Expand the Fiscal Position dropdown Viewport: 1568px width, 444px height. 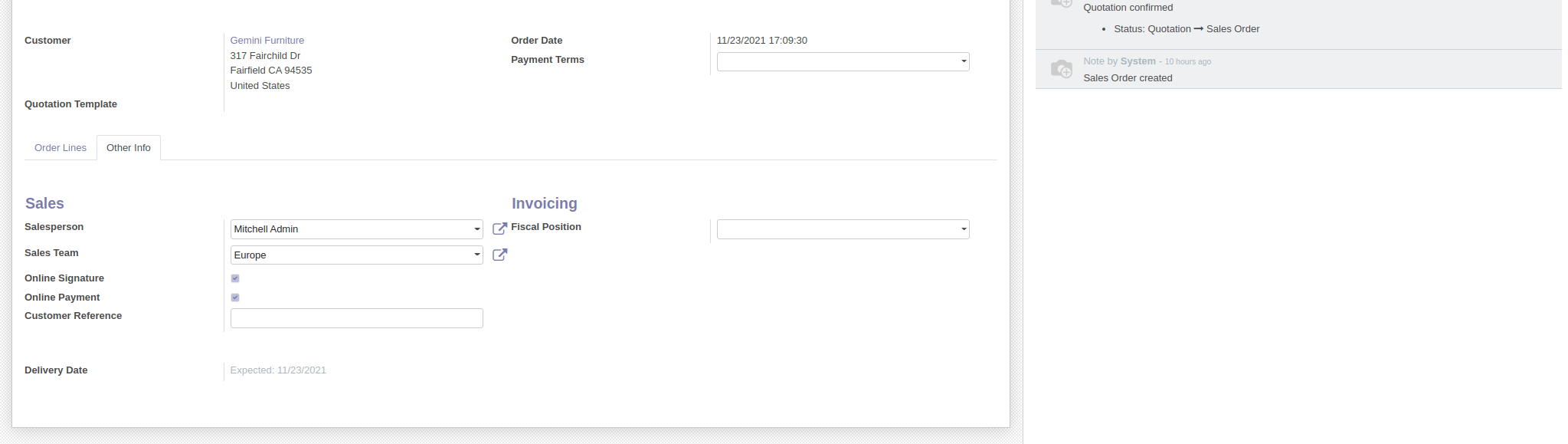click(843, 229)
